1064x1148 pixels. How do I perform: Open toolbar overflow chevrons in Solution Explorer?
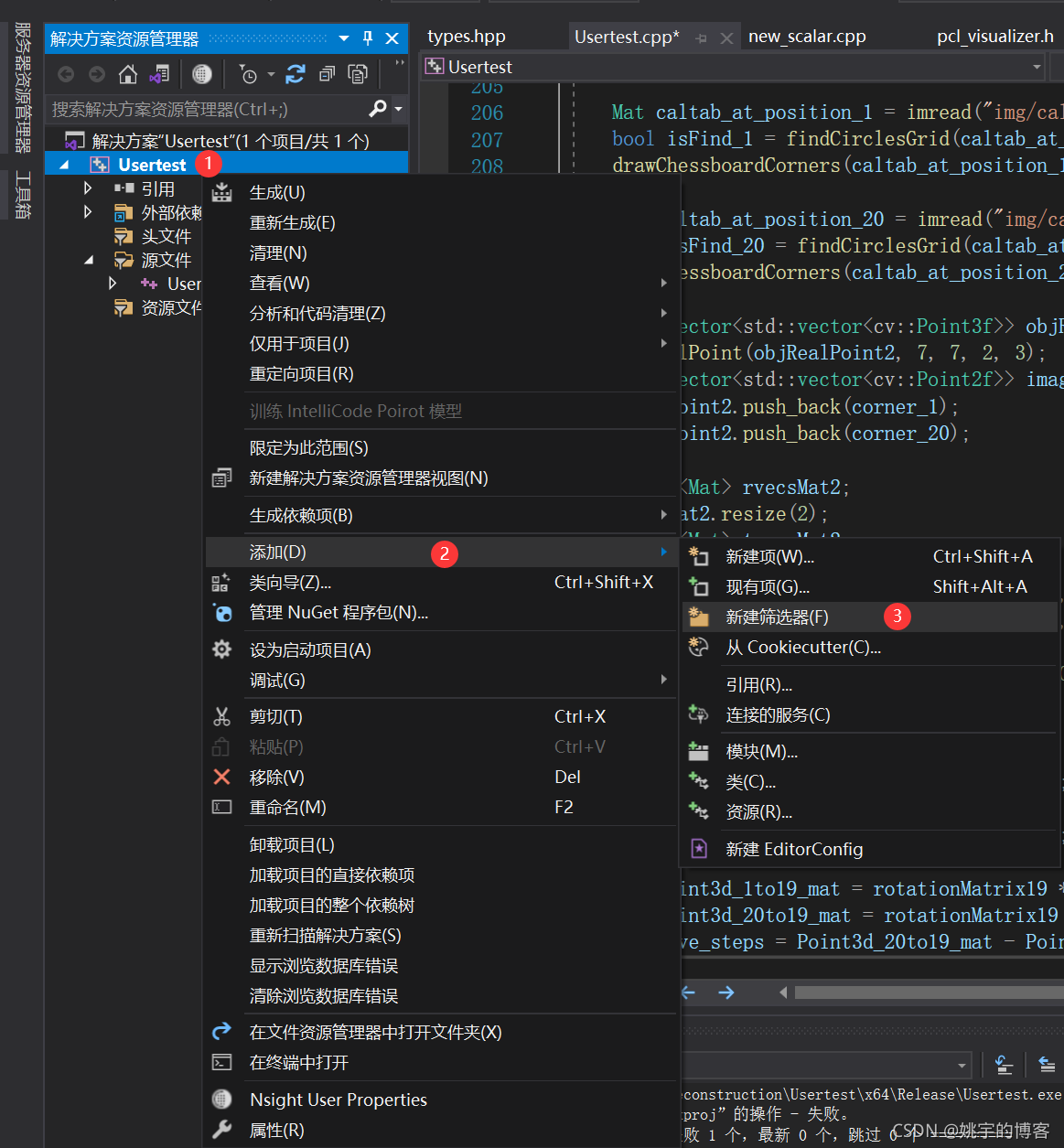tap(399, 63)
